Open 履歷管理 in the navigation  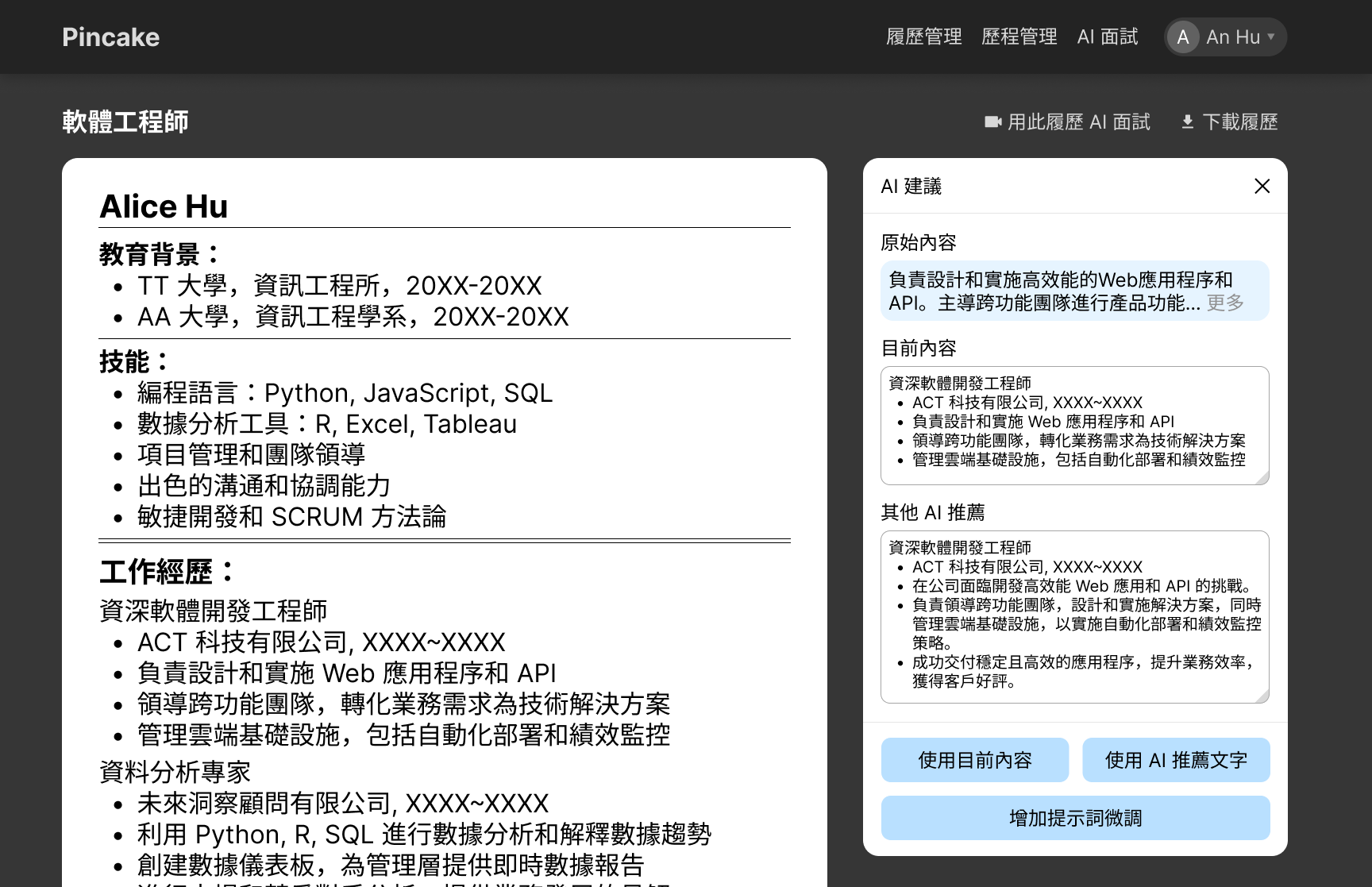click(x=923, y=37)
